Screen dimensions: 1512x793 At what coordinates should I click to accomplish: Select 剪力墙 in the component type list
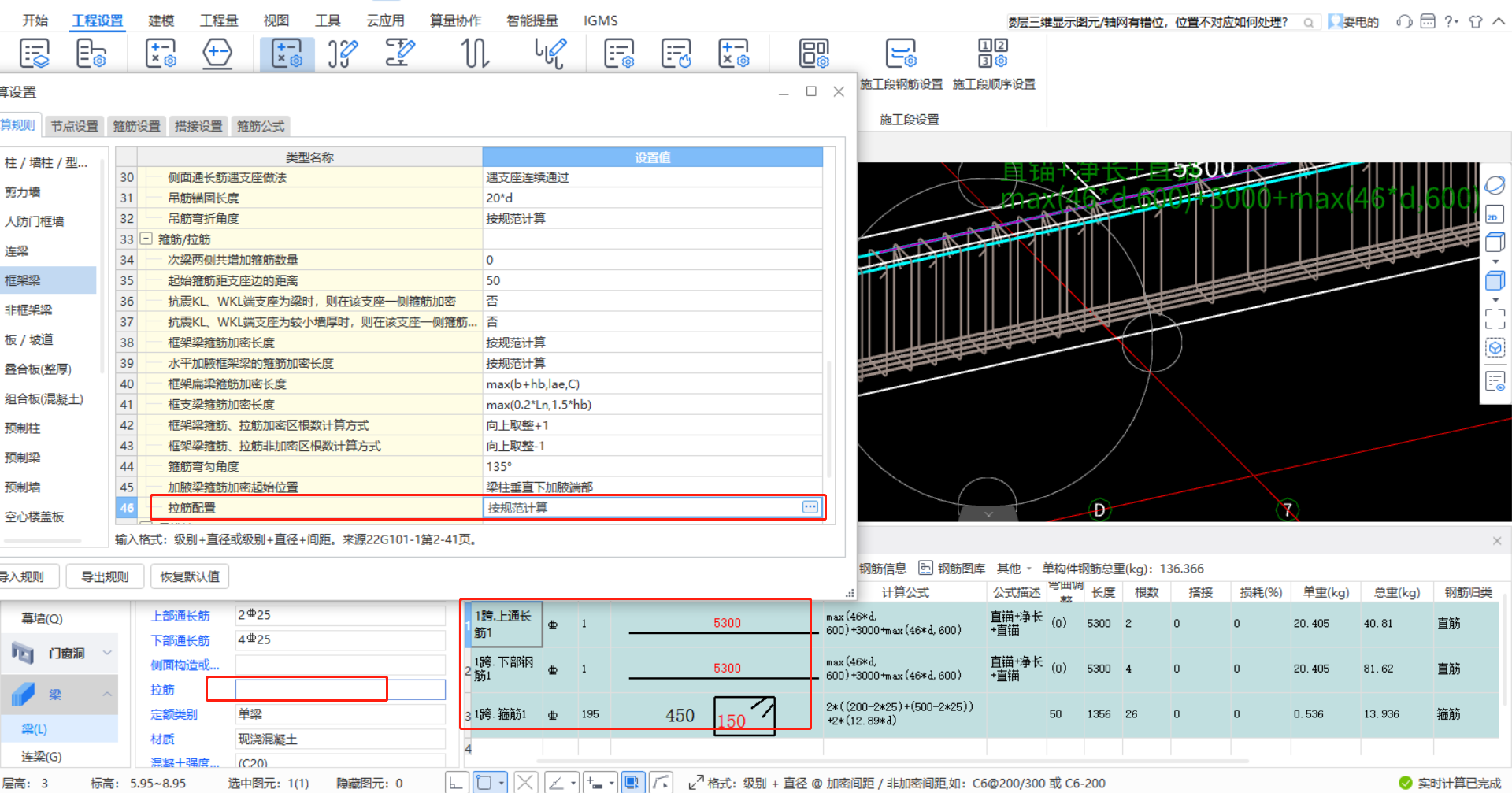click(x=48, y=192)
